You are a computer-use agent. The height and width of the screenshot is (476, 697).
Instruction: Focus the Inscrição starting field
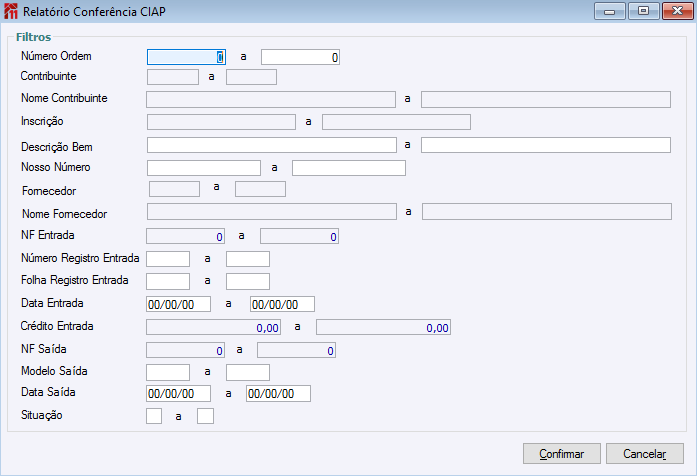[x=221, y=122]
